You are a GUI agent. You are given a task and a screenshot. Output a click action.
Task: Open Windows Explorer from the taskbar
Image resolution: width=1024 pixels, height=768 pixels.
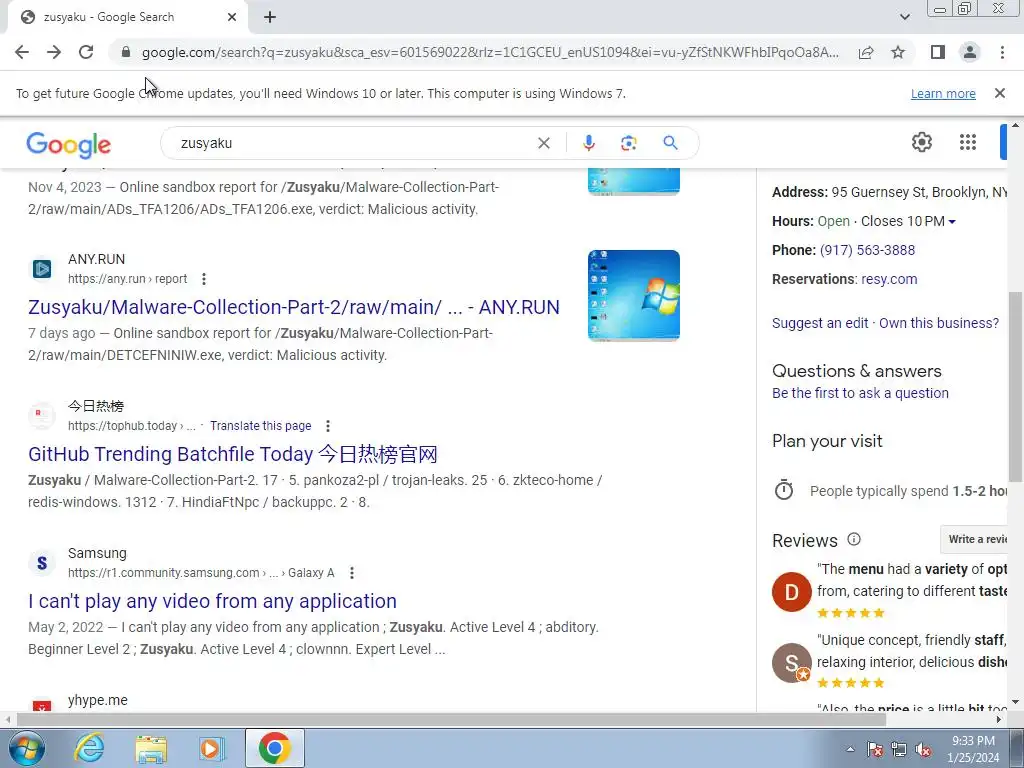pos(151,748)
